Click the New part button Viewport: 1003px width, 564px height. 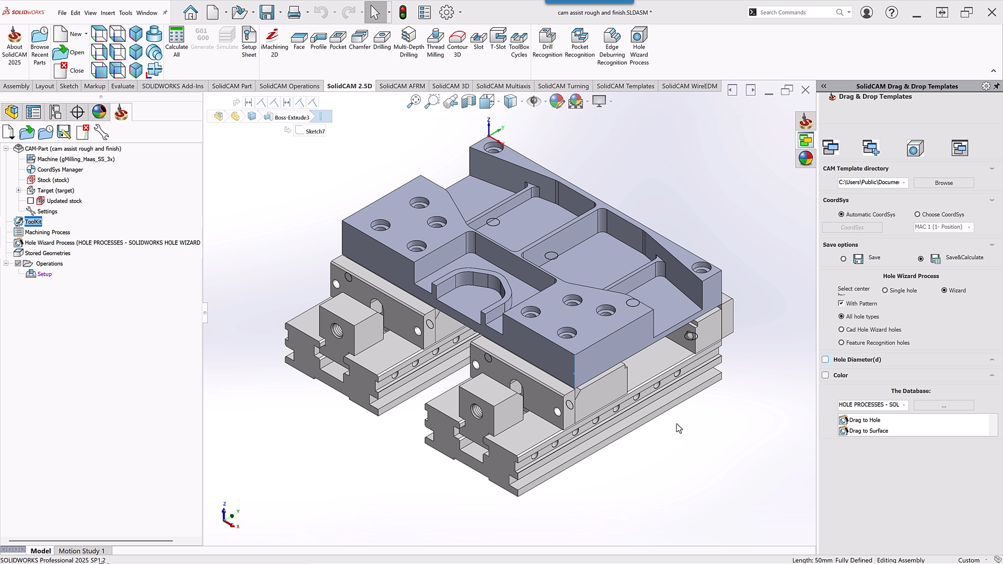69,34
